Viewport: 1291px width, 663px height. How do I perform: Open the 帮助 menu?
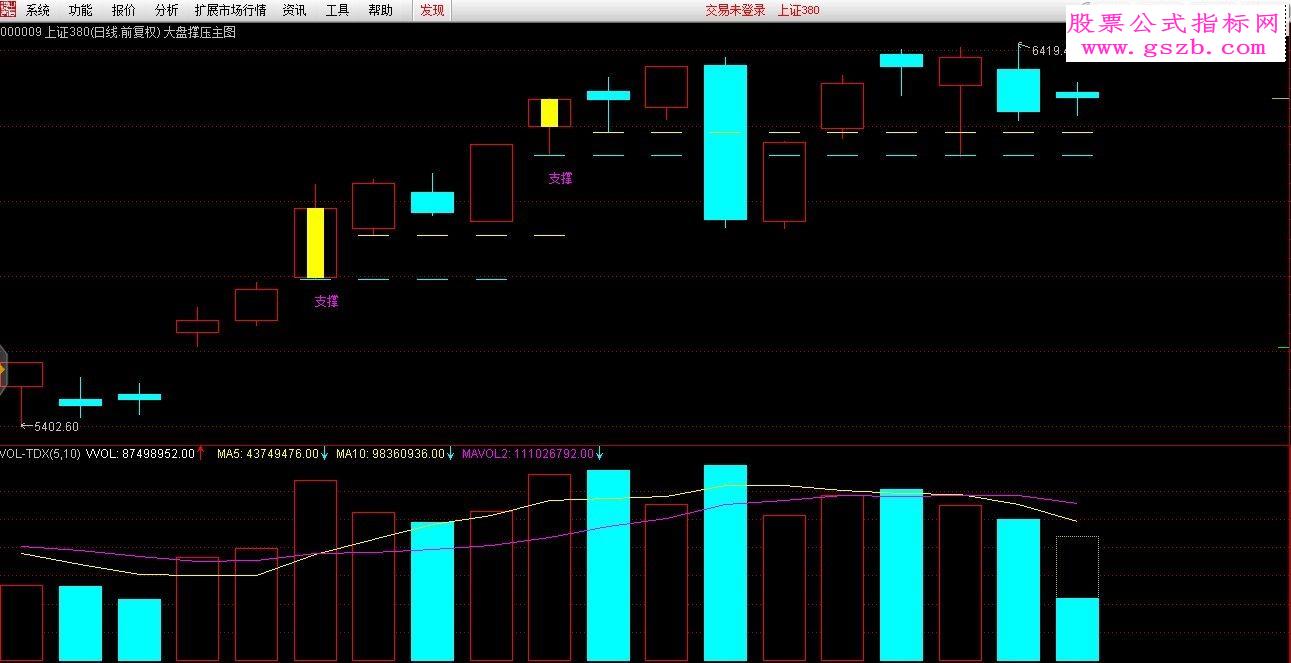[x=380, y=10]
